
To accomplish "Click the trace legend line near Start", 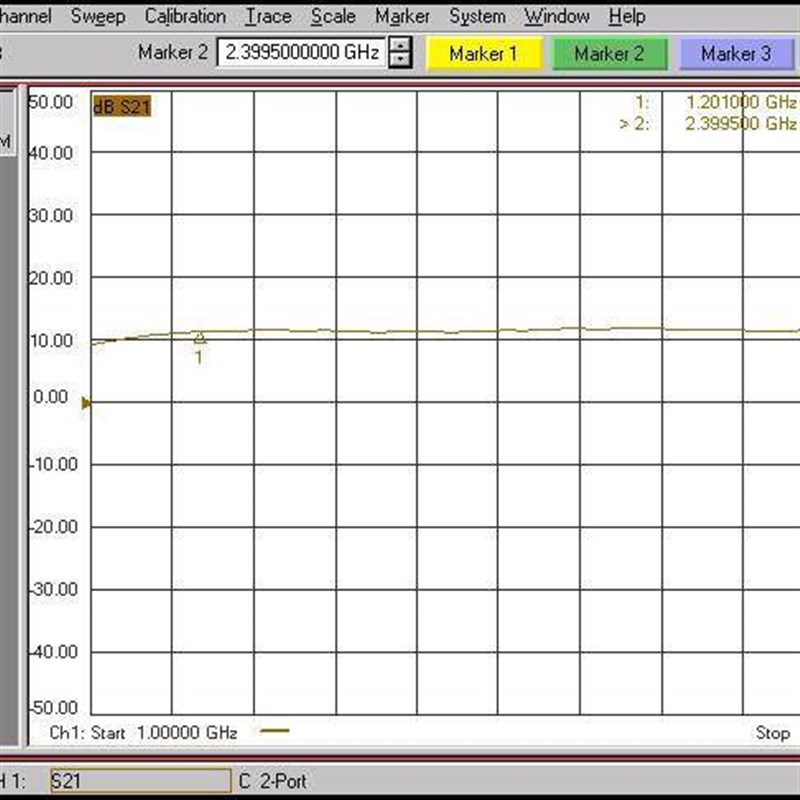I will click(274, 731).
